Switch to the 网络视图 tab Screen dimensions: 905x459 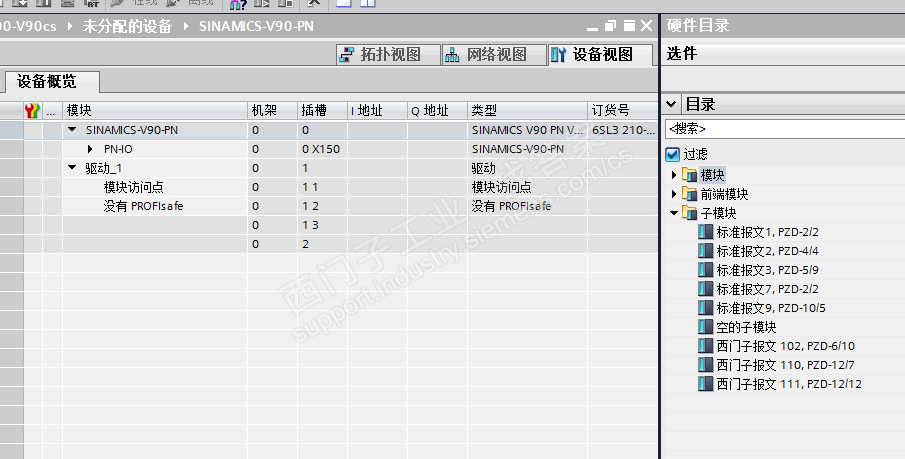pyautogui.click(x=495, y=55)
